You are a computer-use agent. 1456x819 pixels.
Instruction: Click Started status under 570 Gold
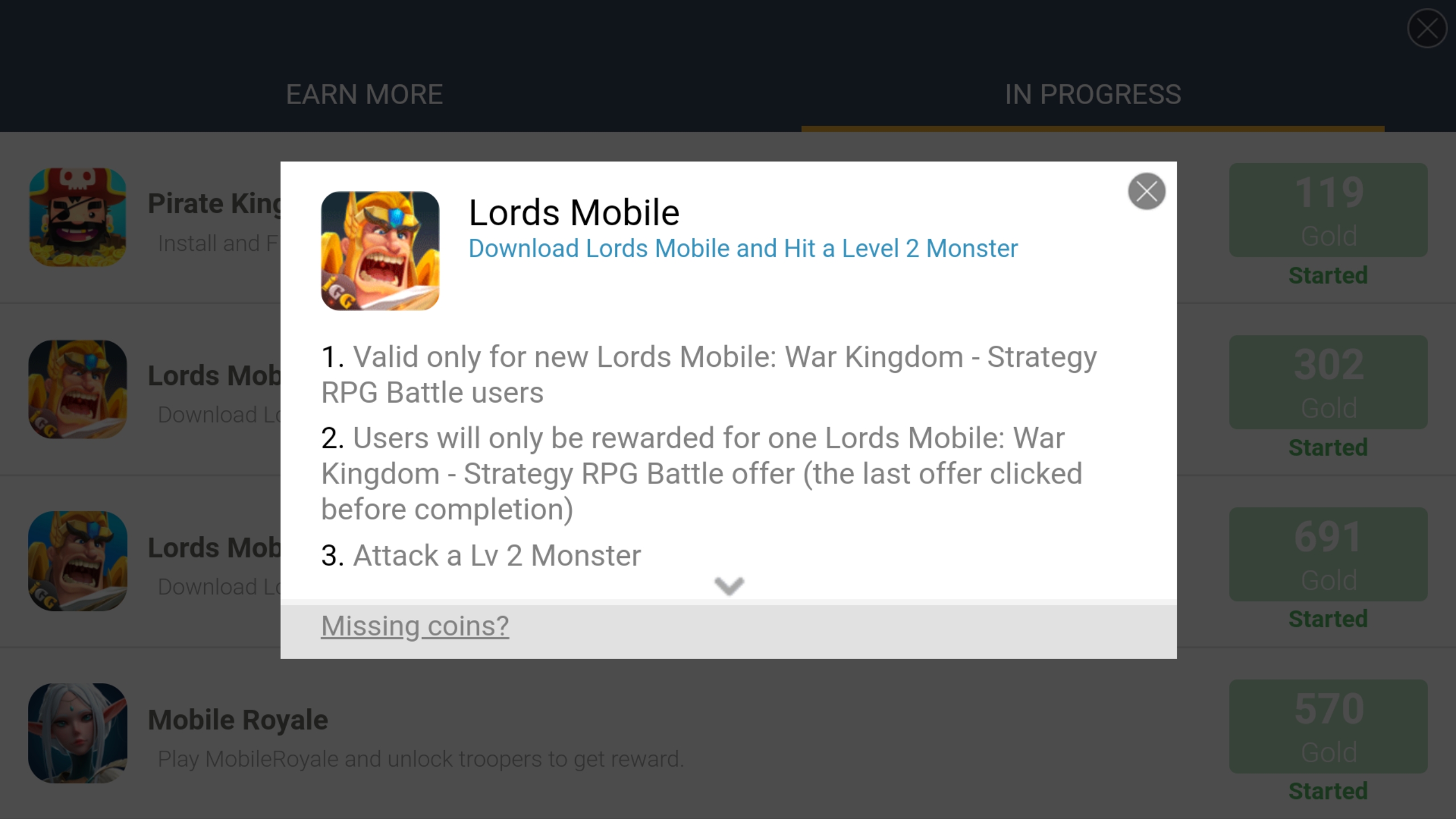click(1328, 791)
